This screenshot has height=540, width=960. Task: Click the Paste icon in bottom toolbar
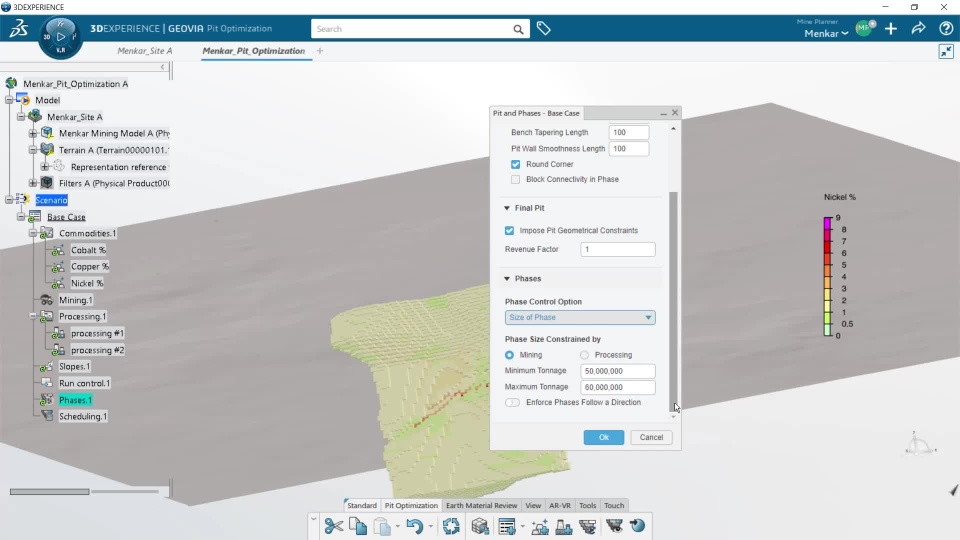(382, 526)
